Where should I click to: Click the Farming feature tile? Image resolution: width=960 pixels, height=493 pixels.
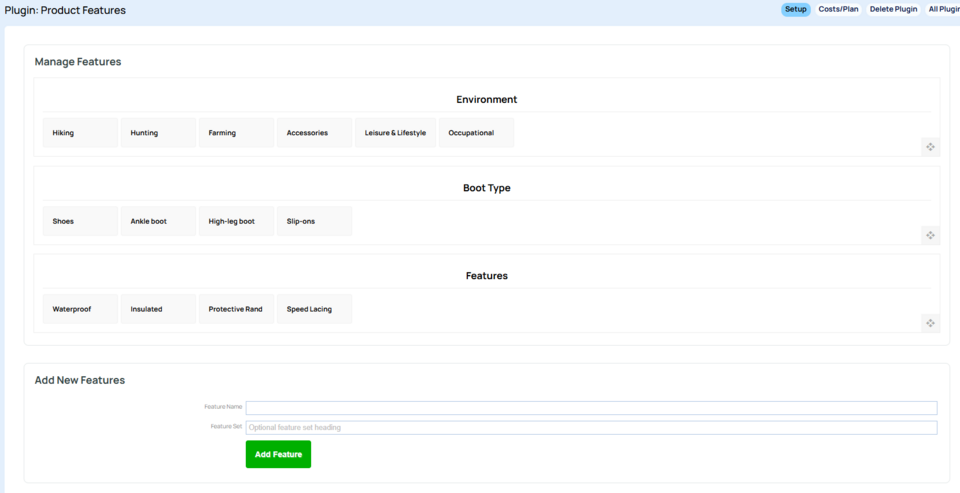[x=236, y=133]
